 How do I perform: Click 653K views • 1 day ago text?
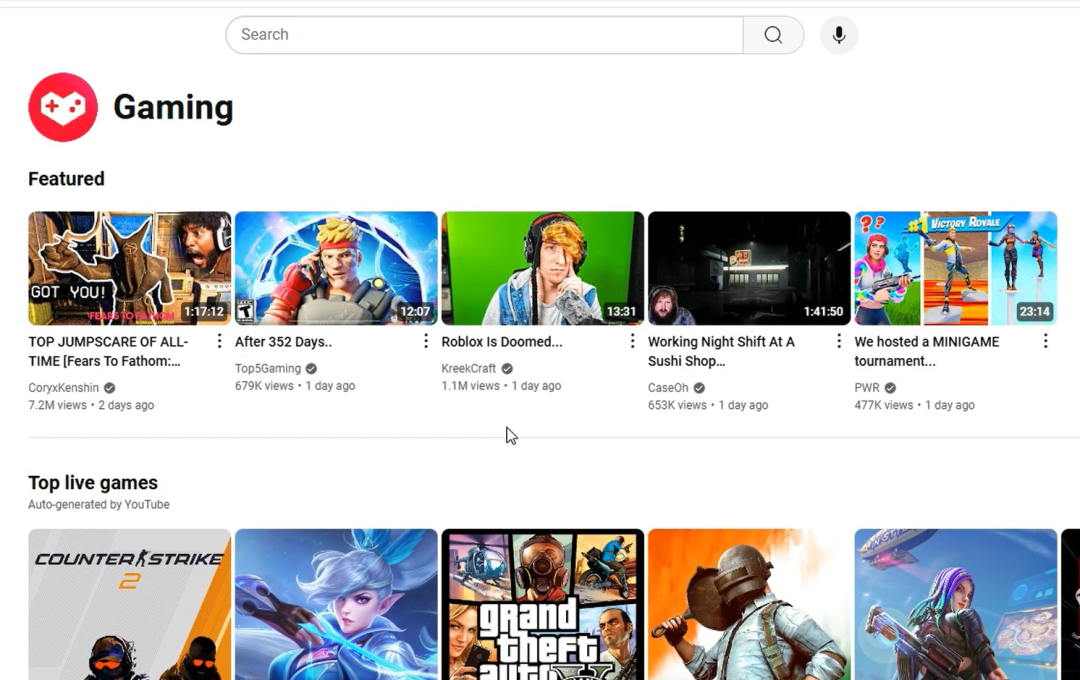point(708,405)
